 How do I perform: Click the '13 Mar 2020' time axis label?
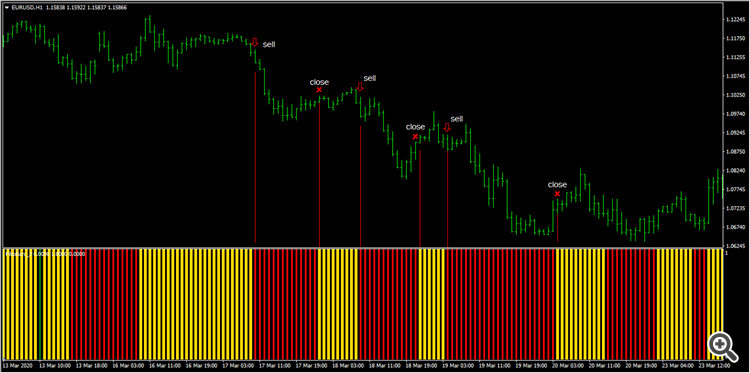[x=17, y=365]
